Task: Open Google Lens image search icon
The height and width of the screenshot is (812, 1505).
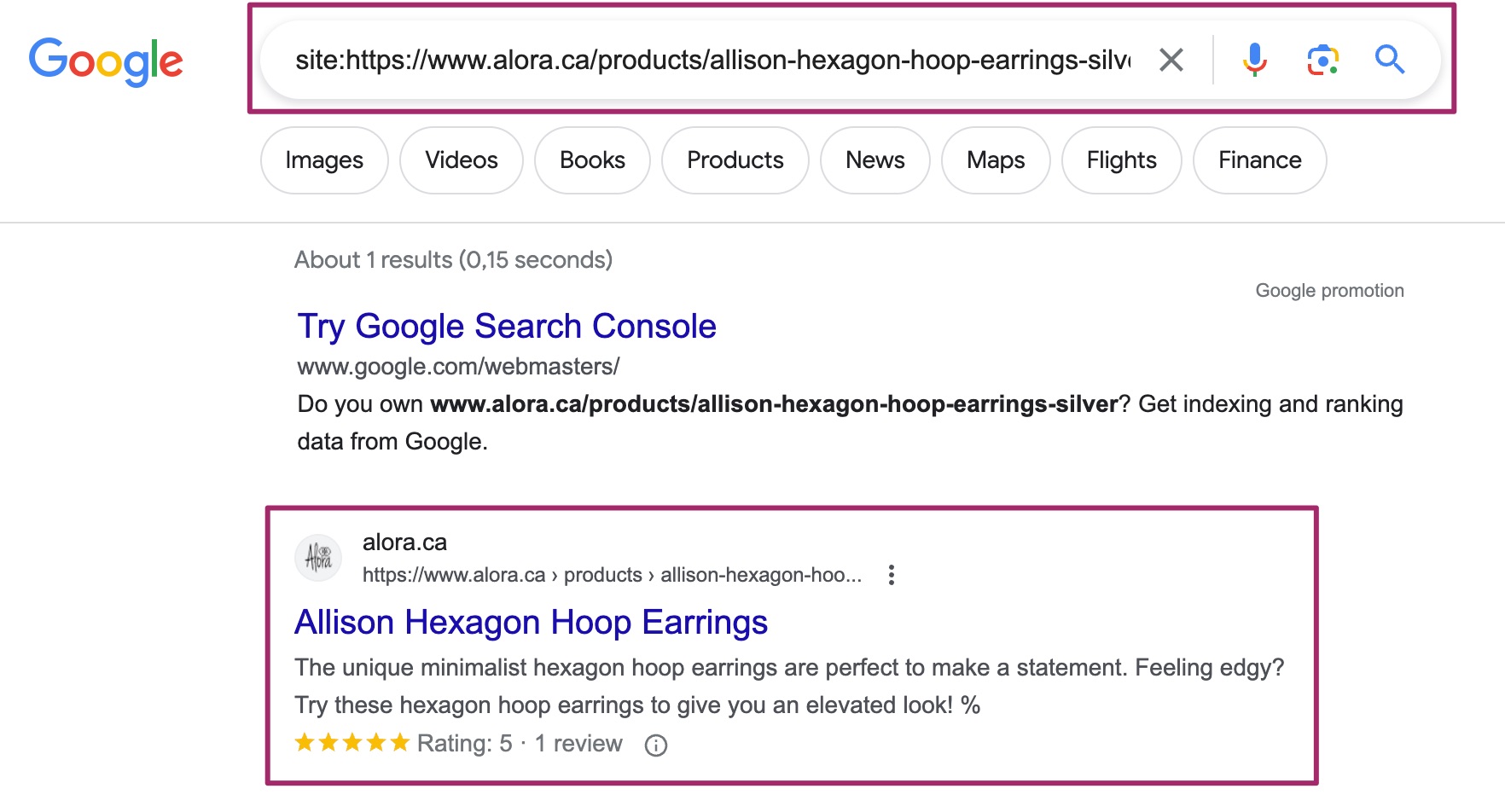Action: [x=1322, y=60]
